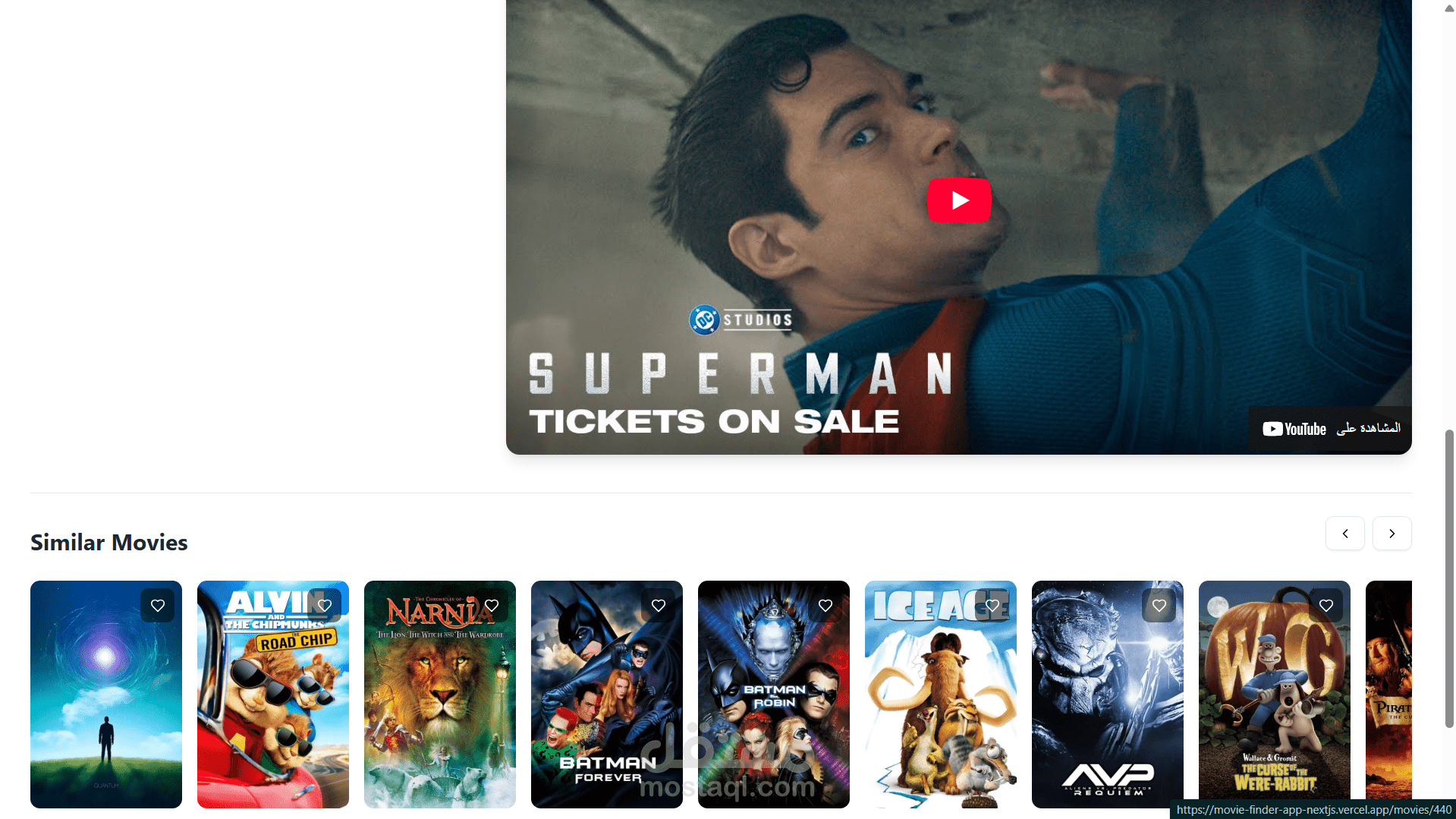
Task: Like the Quantum blue vortex poster
Action: point(158,606)
